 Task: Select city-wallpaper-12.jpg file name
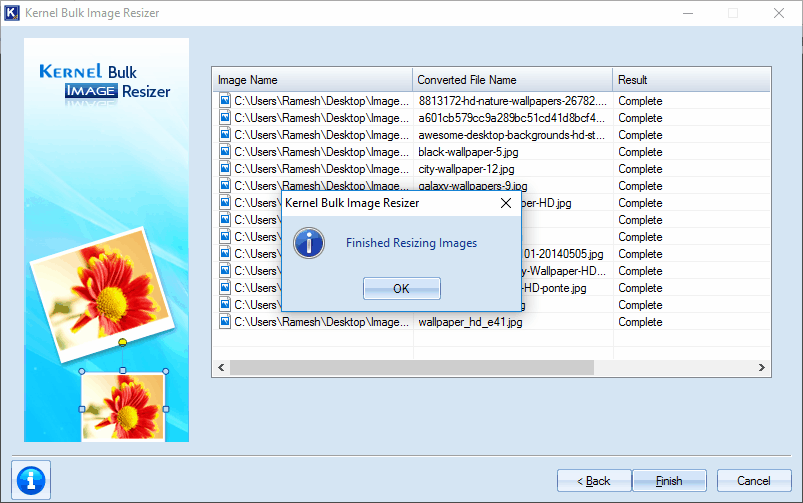(x=466, y=169)
